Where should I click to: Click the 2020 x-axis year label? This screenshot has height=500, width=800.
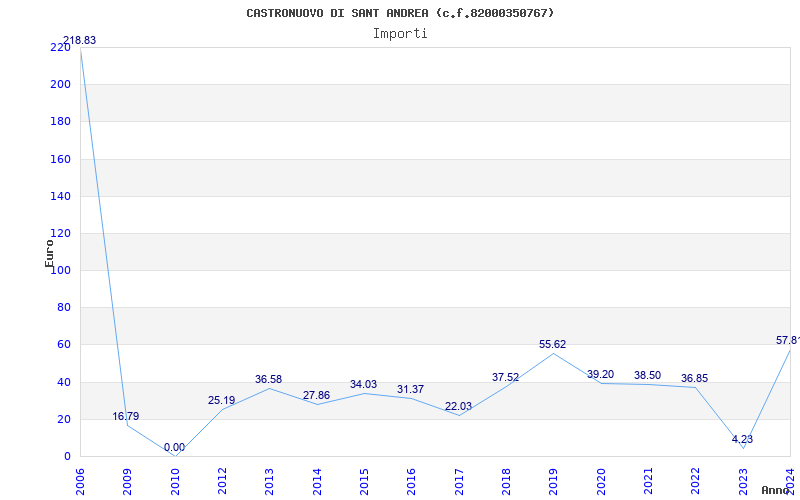[x=601, y=482]
